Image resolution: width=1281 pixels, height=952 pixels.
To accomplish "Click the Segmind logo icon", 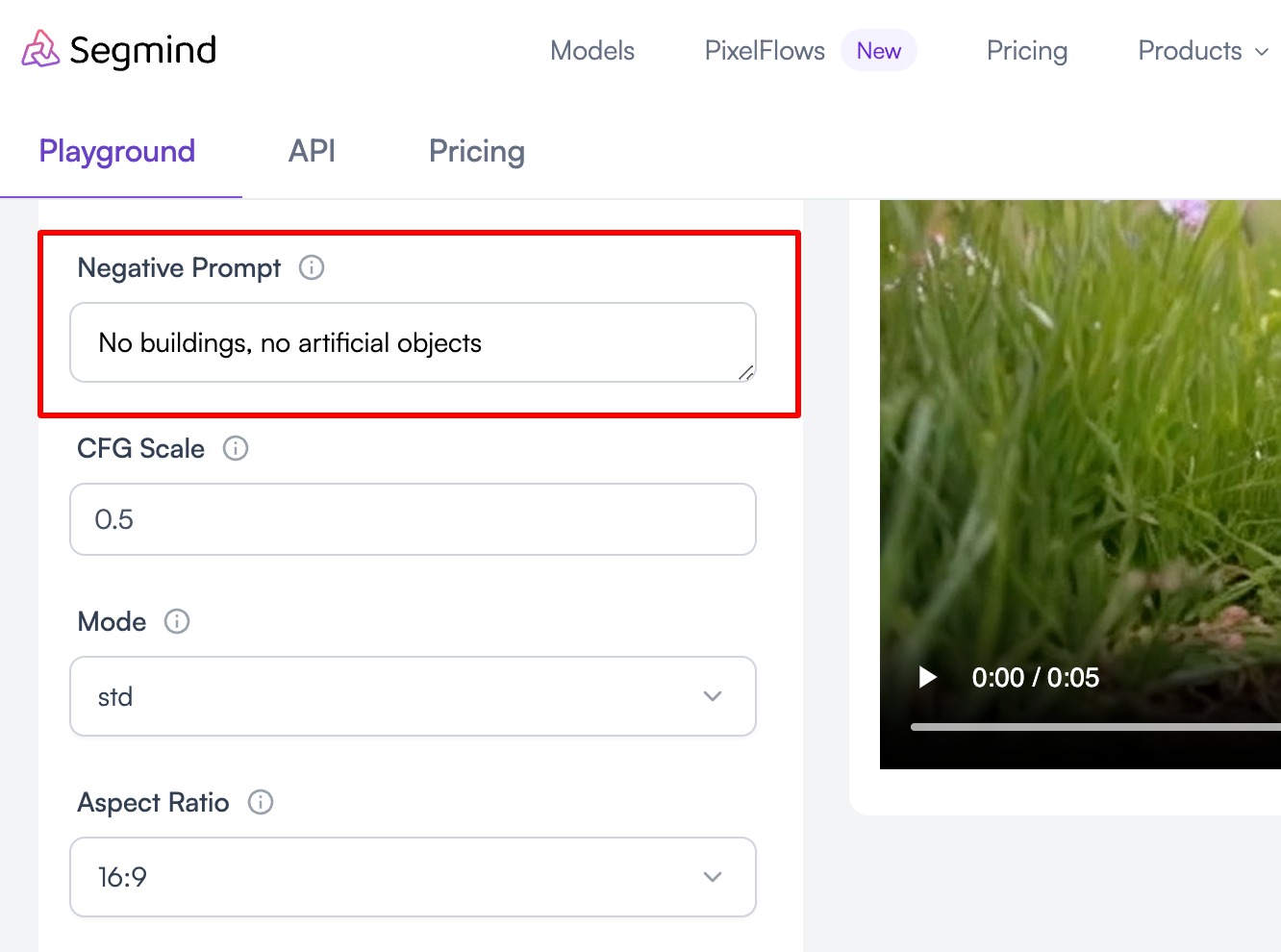I will (40, 49).
